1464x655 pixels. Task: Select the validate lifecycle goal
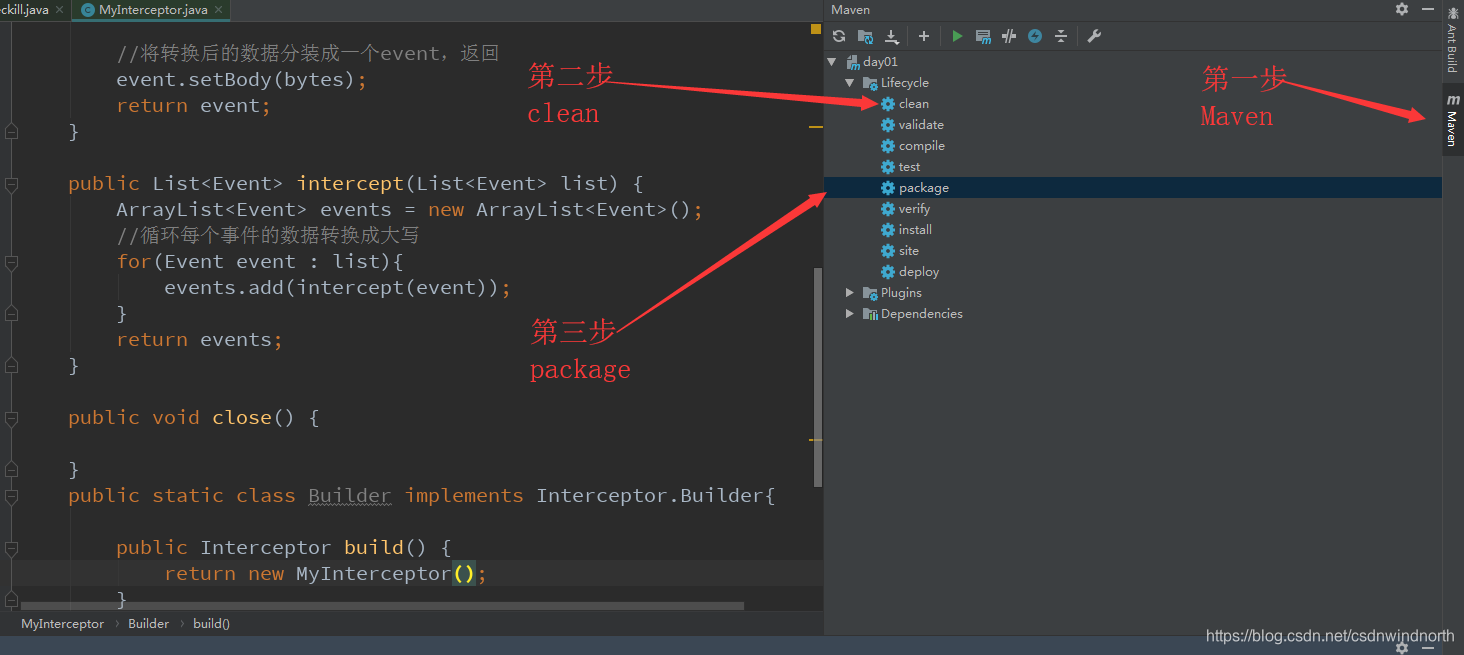[x=920, y=125]
